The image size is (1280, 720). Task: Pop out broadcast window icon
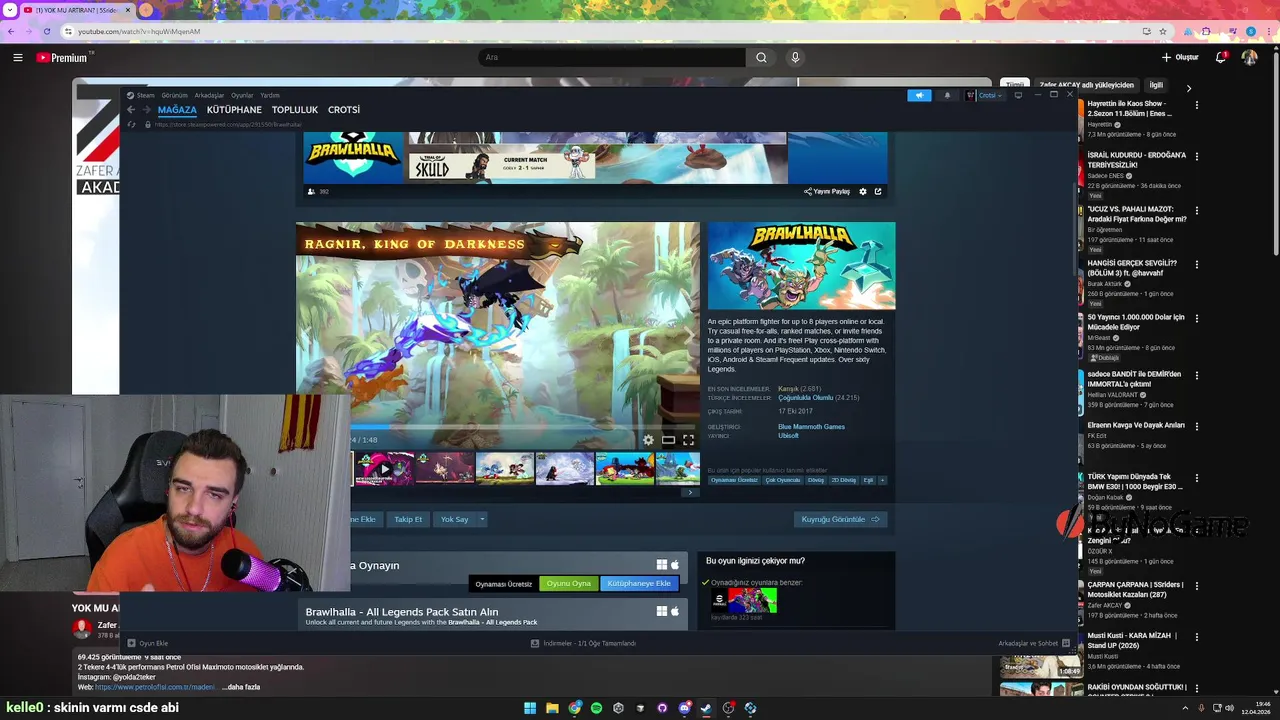[878, 191]
